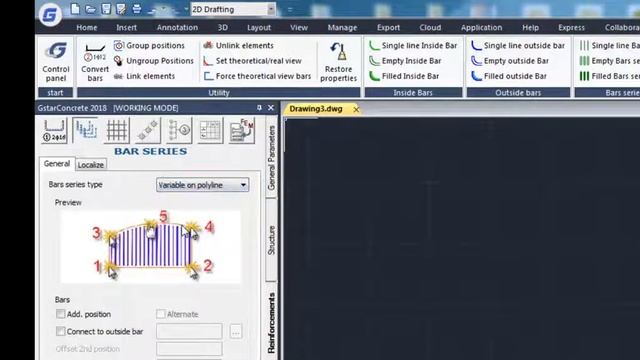
Task: Open the Manage ribbon tab
Action: pyautogui.click(x=342, y=27)
